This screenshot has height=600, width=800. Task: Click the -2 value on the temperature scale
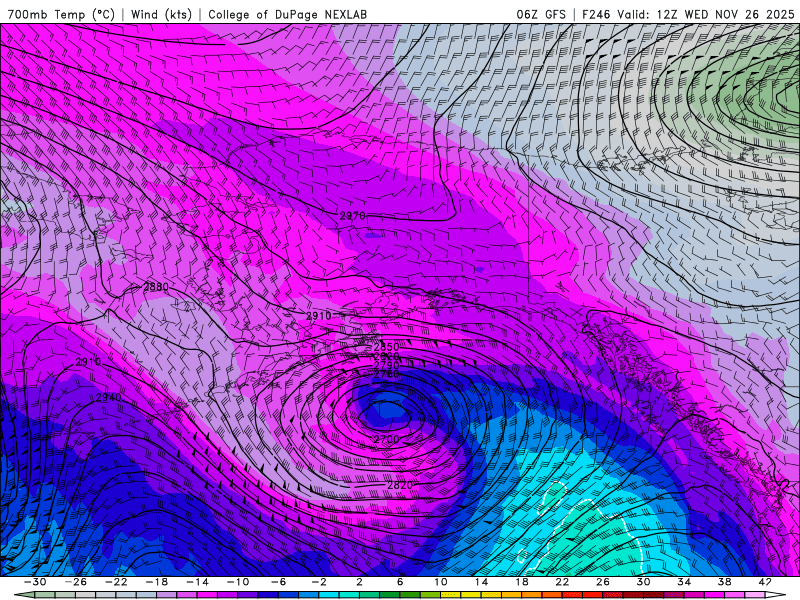(x=319, y=582)
